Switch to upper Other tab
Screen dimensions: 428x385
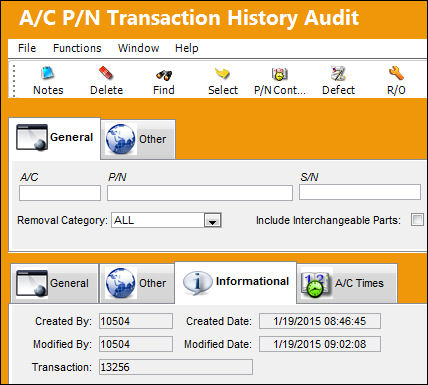point(138,139)
